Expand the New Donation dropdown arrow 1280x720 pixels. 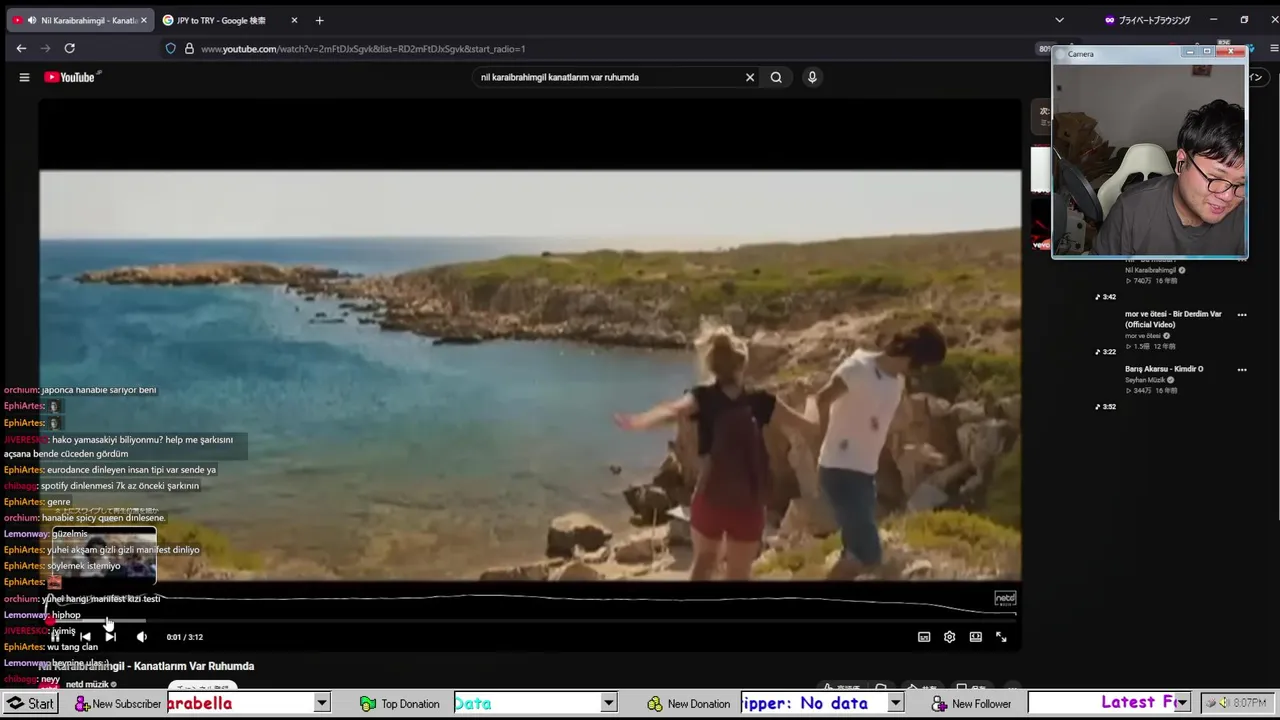[895, 703]
